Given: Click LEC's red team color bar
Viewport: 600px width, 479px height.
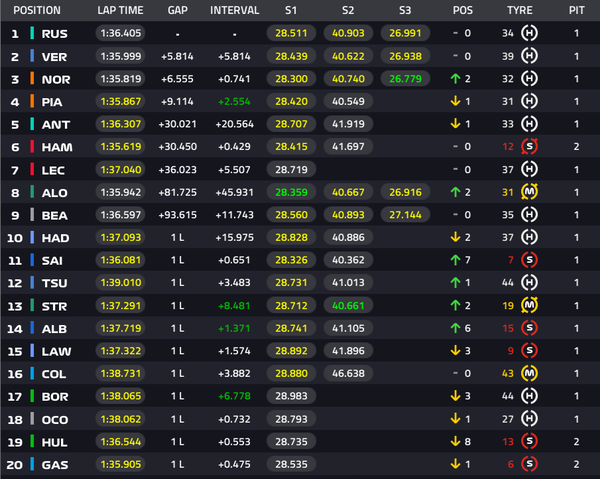Looking at the screenshot, I should pyautogui.click(x=32, y=169).
